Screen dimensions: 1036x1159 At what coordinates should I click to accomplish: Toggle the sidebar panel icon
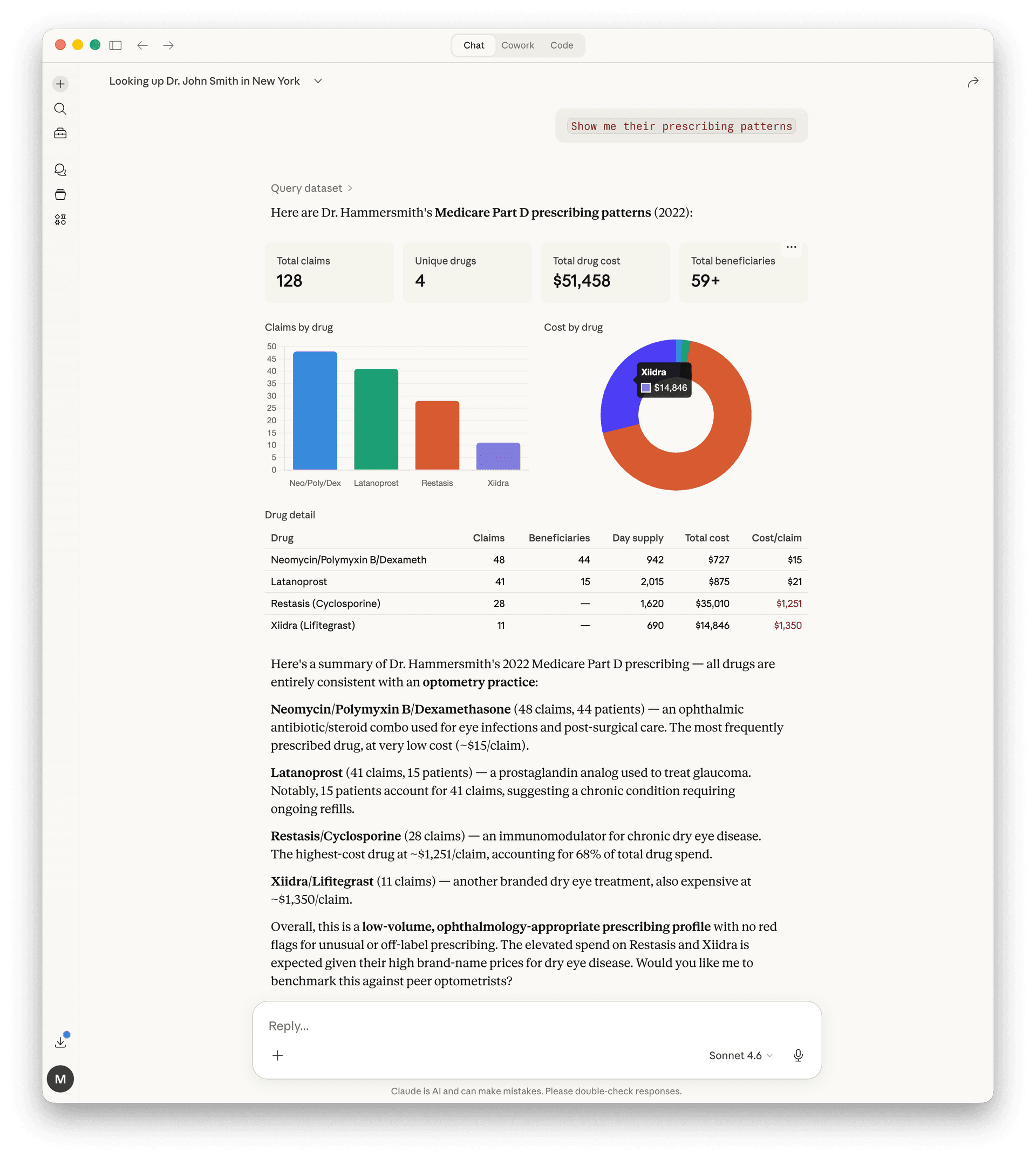click(115, 45)
